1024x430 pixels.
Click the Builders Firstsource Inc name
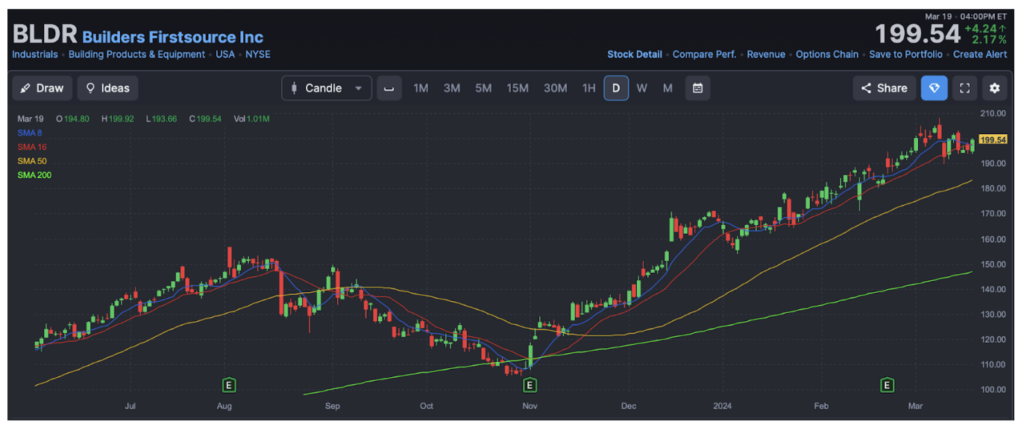173,37
